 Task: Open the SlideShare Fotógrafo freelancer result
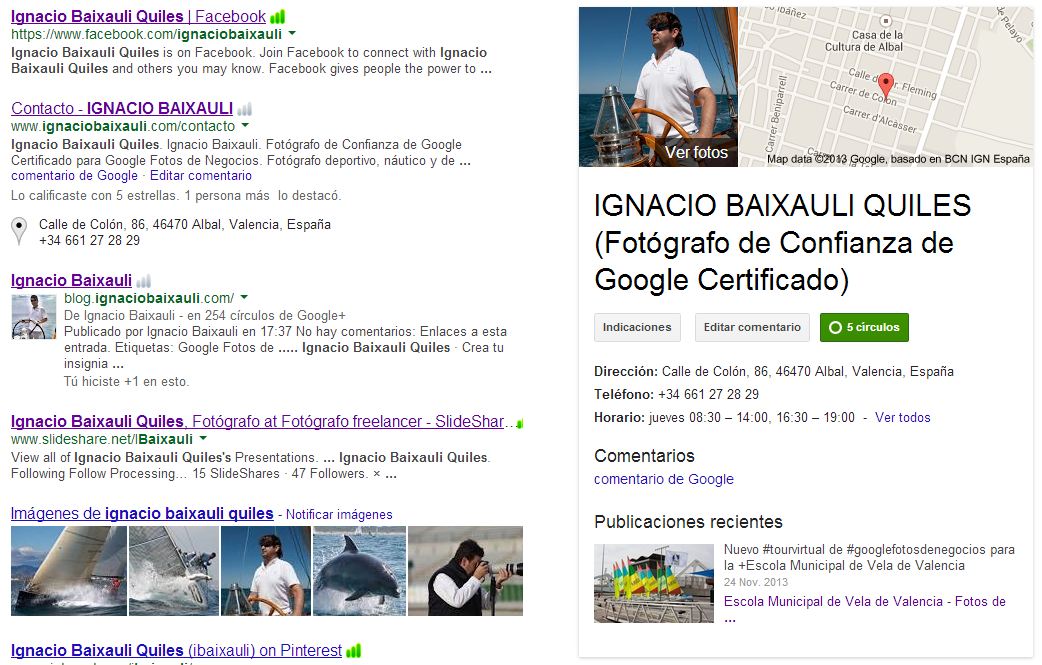262,421
